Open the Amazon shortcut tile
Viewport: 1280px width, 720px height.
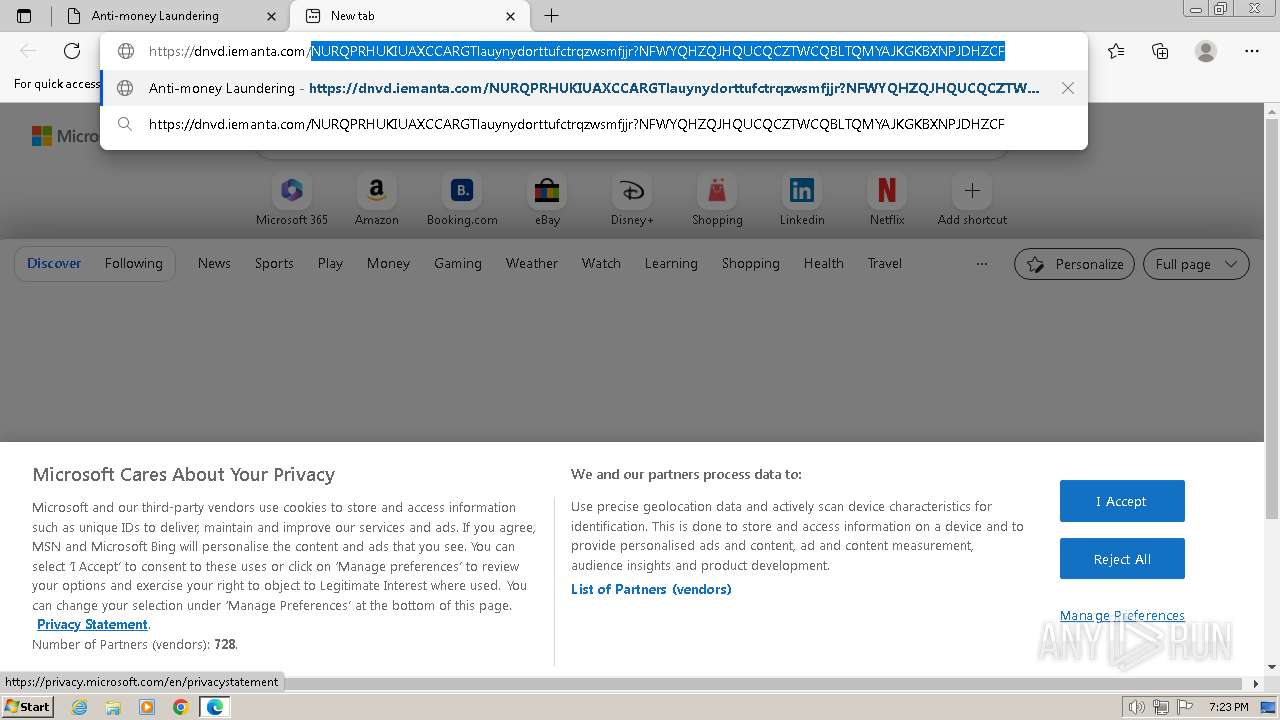click(377, 200)
